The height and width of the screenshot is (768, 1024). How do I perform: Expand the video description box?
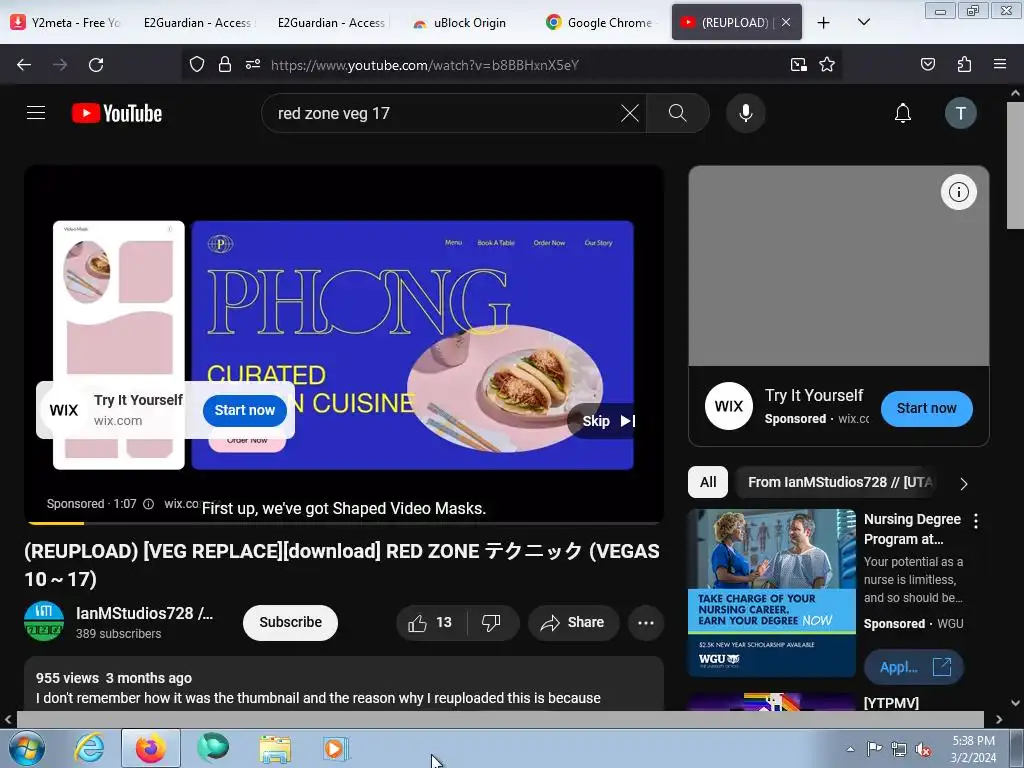[344, 684]
